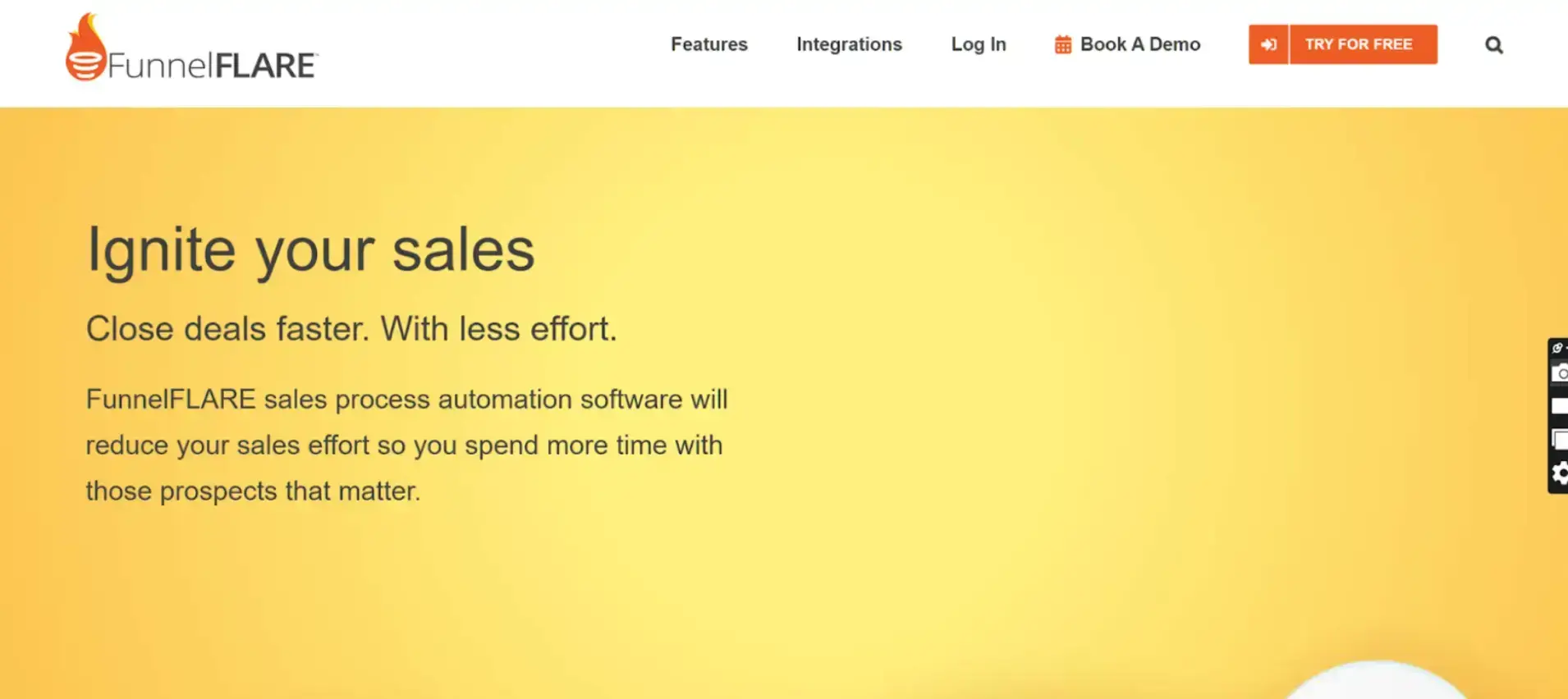Open the Log In link
This screenshot has height=699, width=1568.
(979, 44)
